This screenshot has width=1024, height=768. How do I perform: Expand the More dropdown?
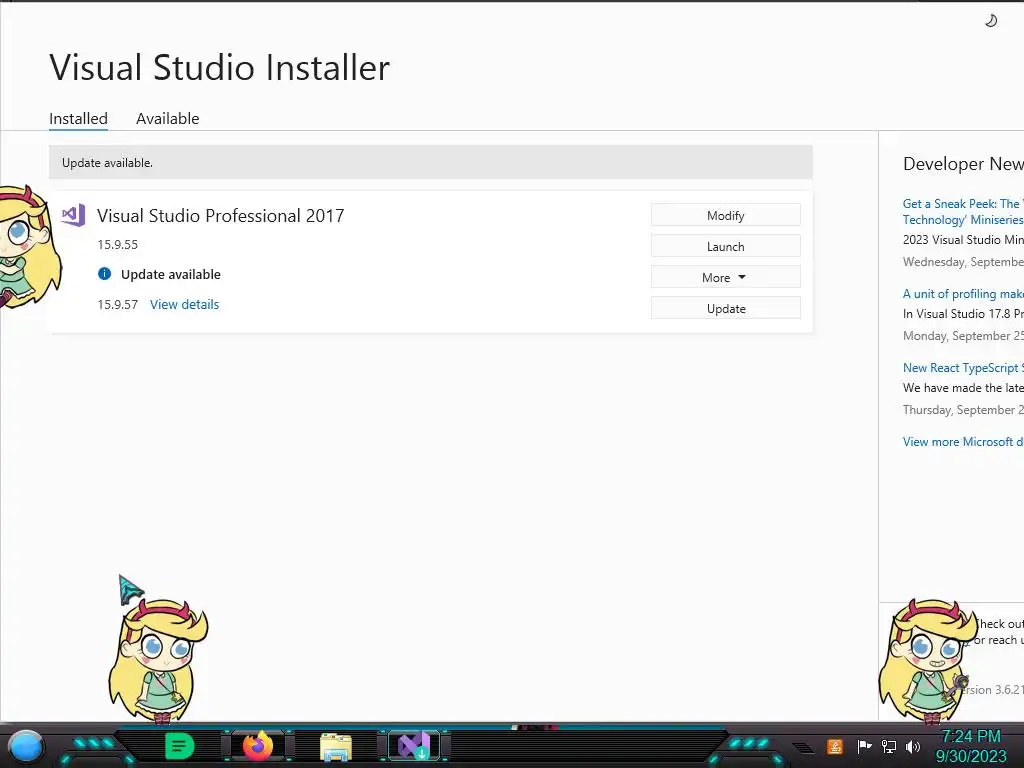(x=726, y=277)
